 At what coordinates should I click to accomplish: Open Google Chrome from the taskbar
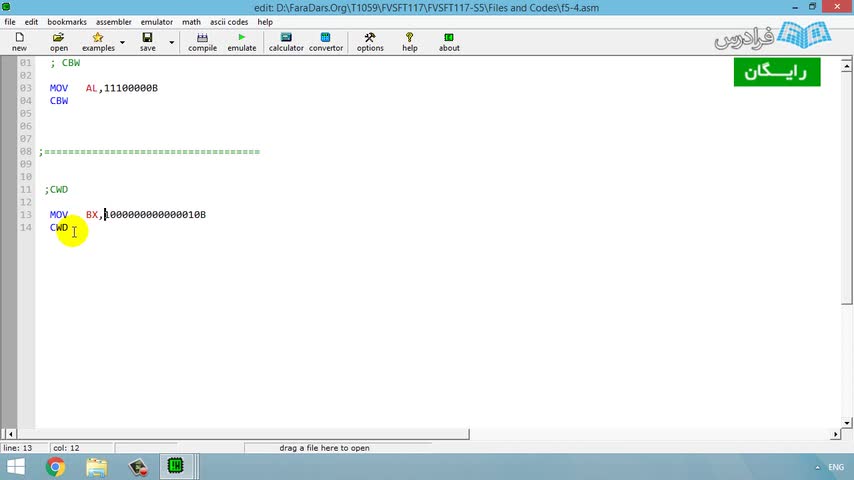[55, 467]
